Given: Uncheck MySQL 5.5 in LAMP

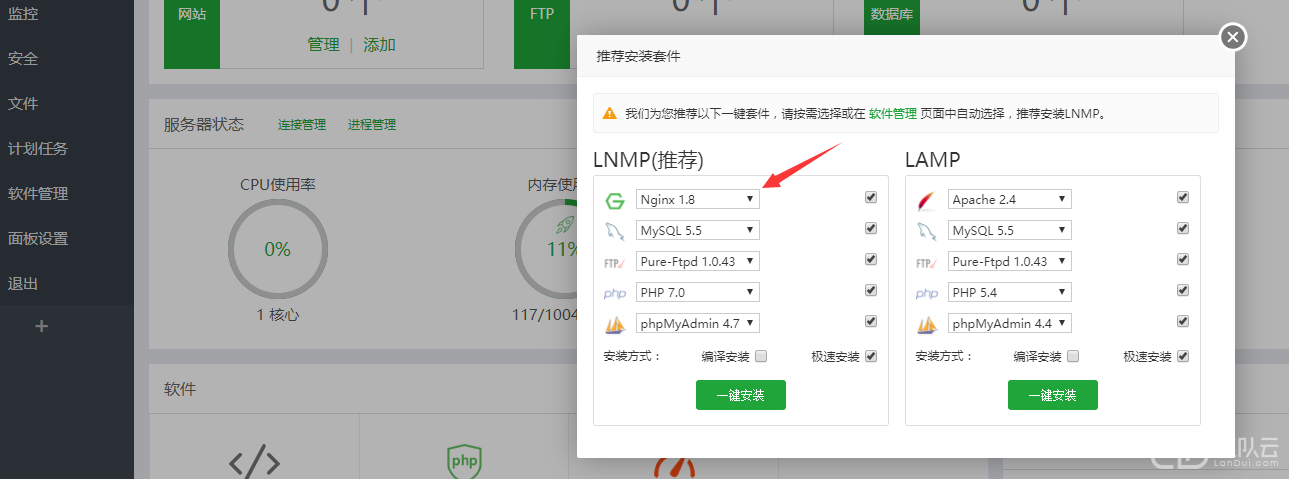Looking at the screenshot, I should tap(1183, 229).
